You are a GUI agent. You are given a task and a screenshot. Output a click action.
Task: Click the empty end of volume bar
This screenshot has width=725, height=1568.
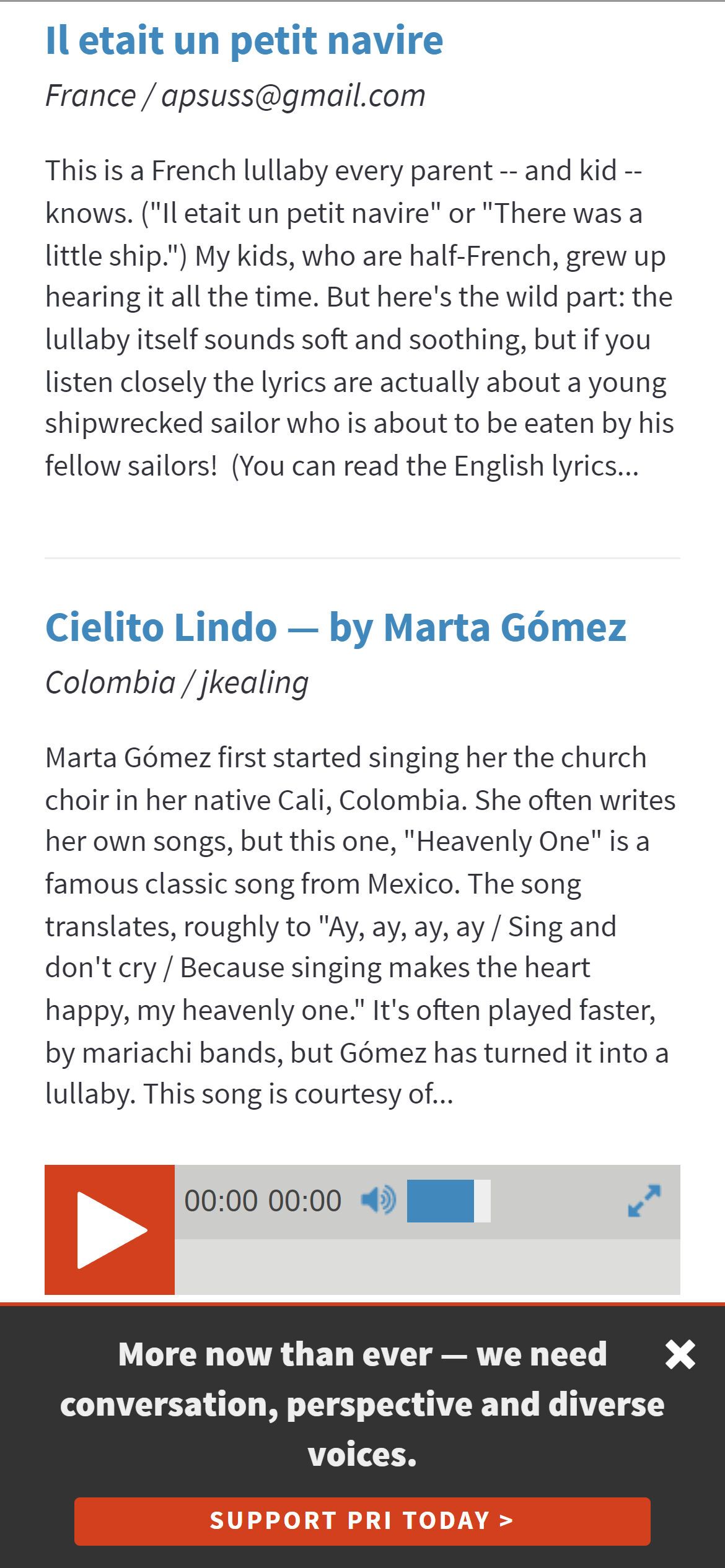click(483, 1201)
